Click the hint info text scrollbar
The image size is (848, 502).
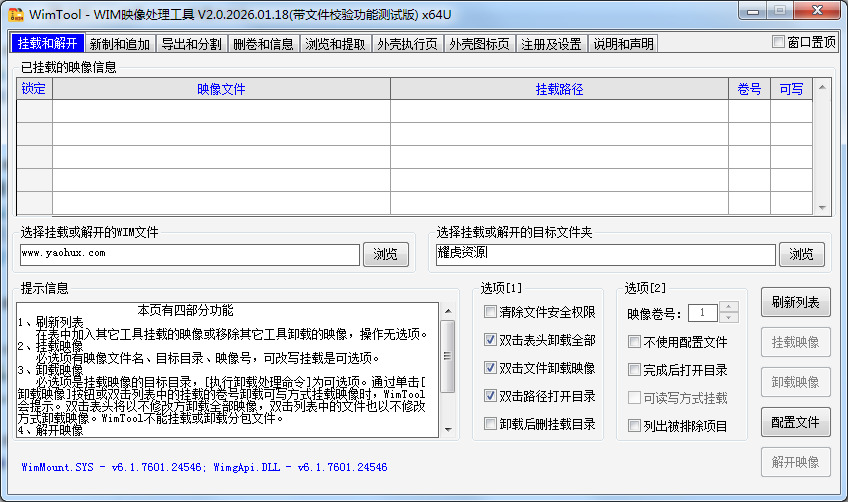[448, 370]
